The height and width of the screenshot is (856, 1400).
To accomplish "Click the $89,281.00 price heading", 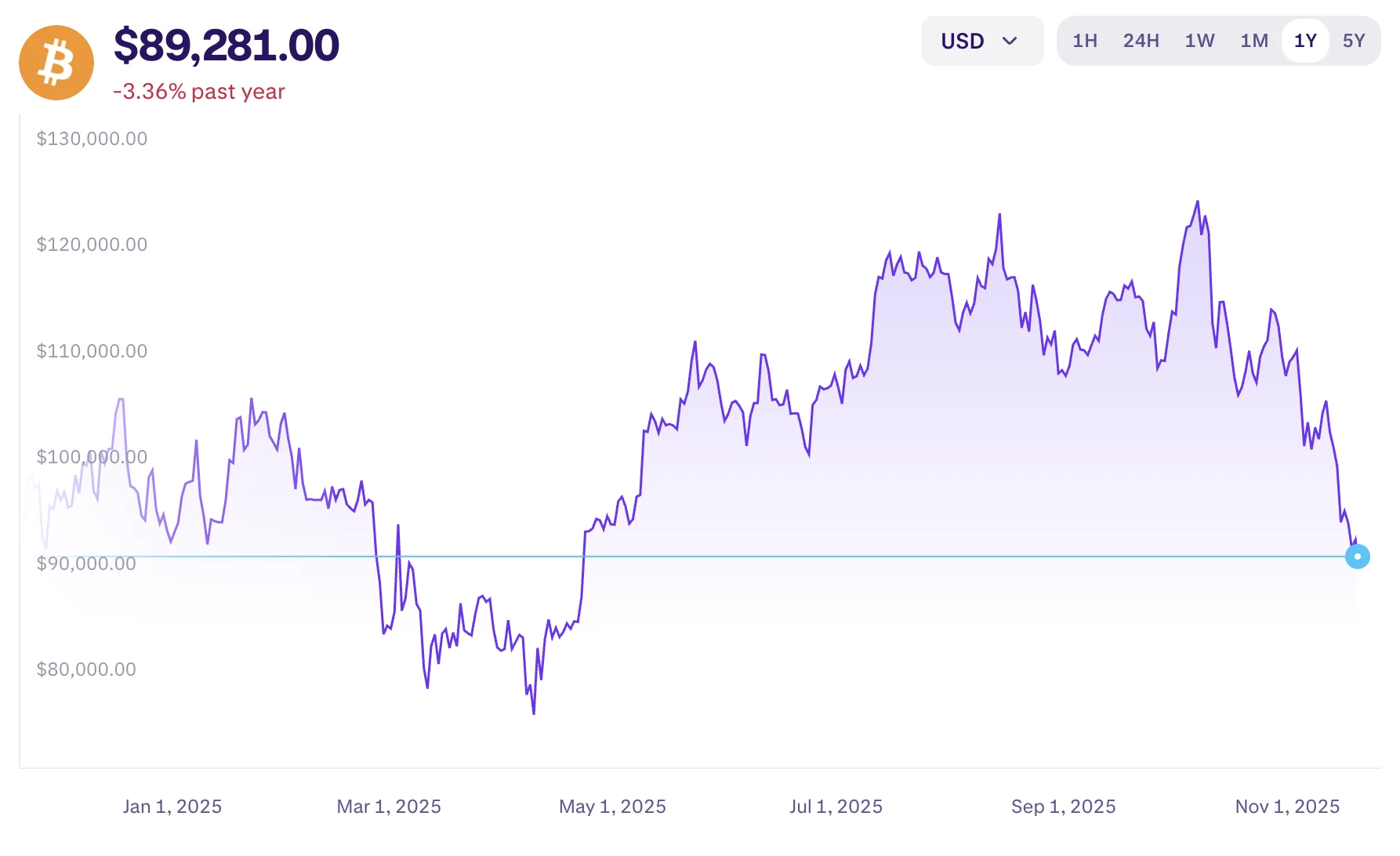I will coord(227,45).
